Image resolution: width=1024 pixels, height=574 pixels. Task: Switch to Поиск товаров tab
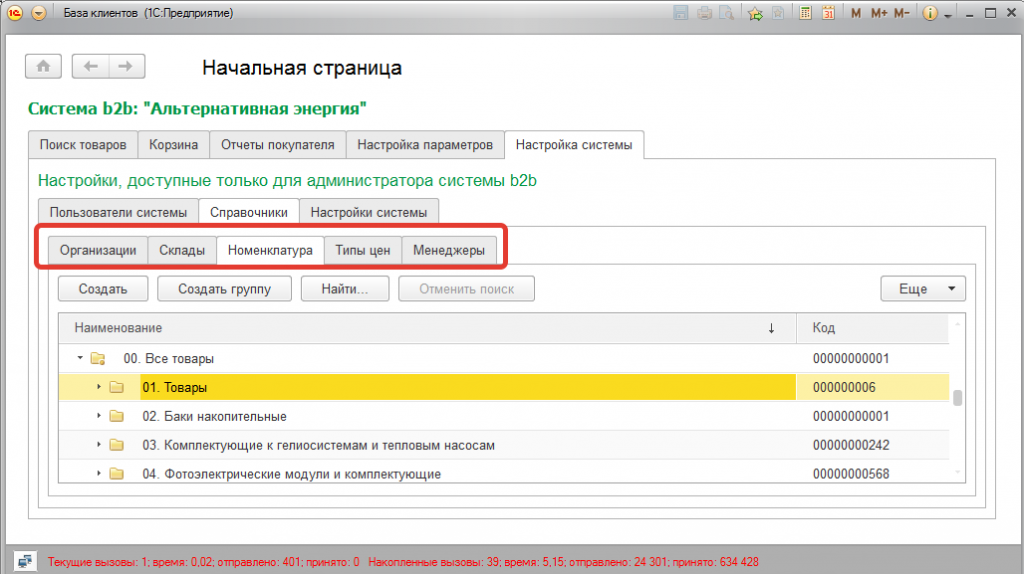(x=83, y=145)
